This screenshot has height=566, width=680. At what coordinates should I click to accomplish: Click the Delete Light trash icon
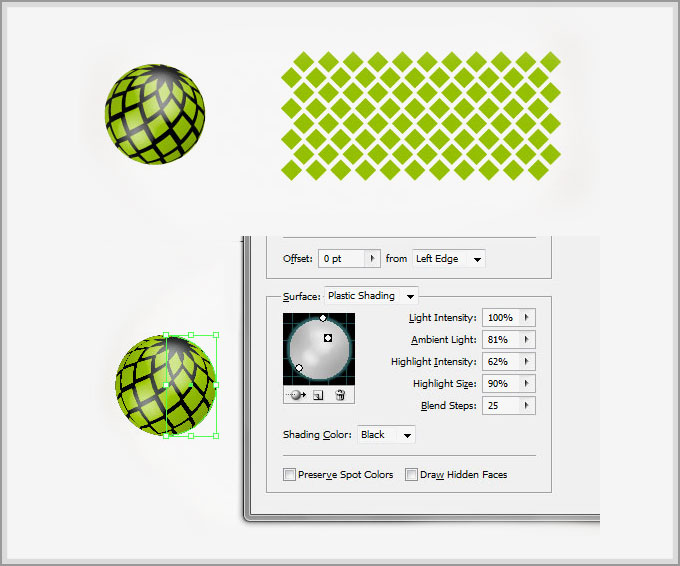tap(340, 395)
